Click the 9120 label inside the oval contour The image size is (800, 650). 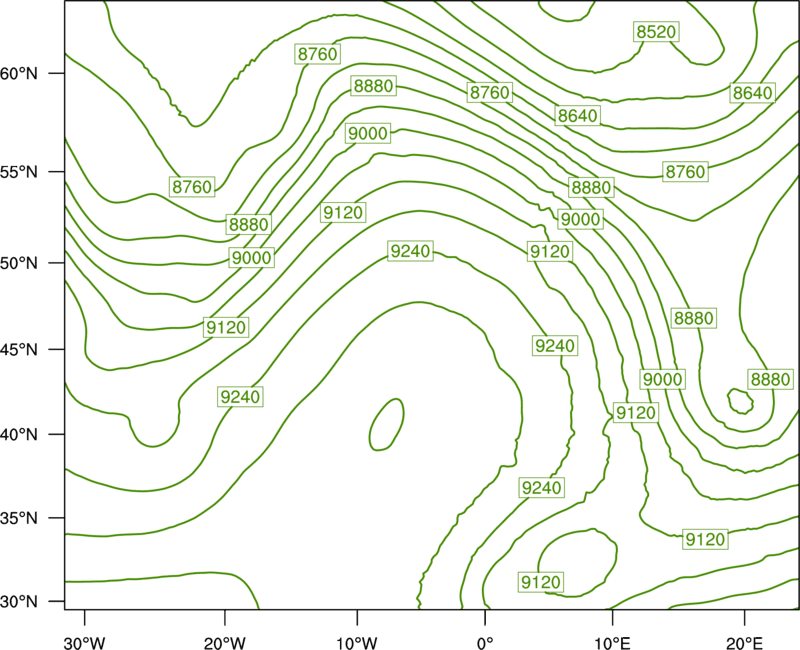pos(541,582)
